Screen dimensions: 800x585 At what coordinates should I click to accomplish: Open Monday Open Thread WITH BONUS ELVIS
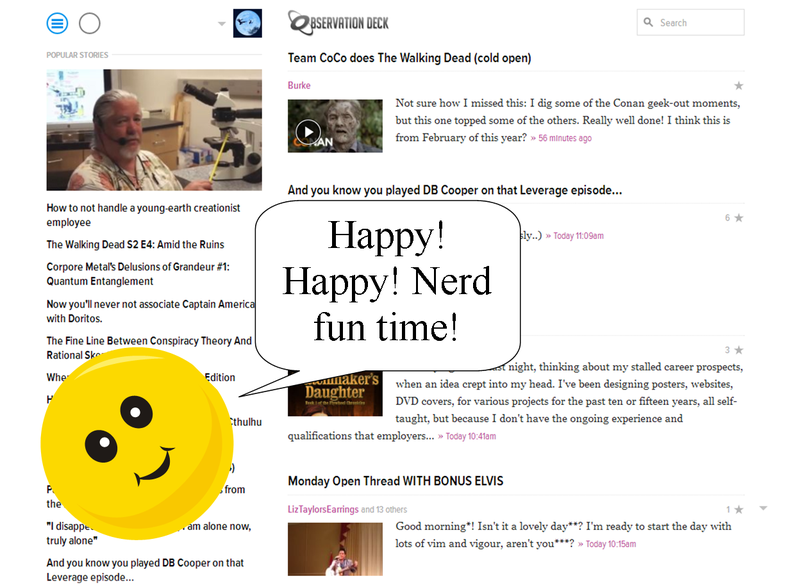[395, 481]
